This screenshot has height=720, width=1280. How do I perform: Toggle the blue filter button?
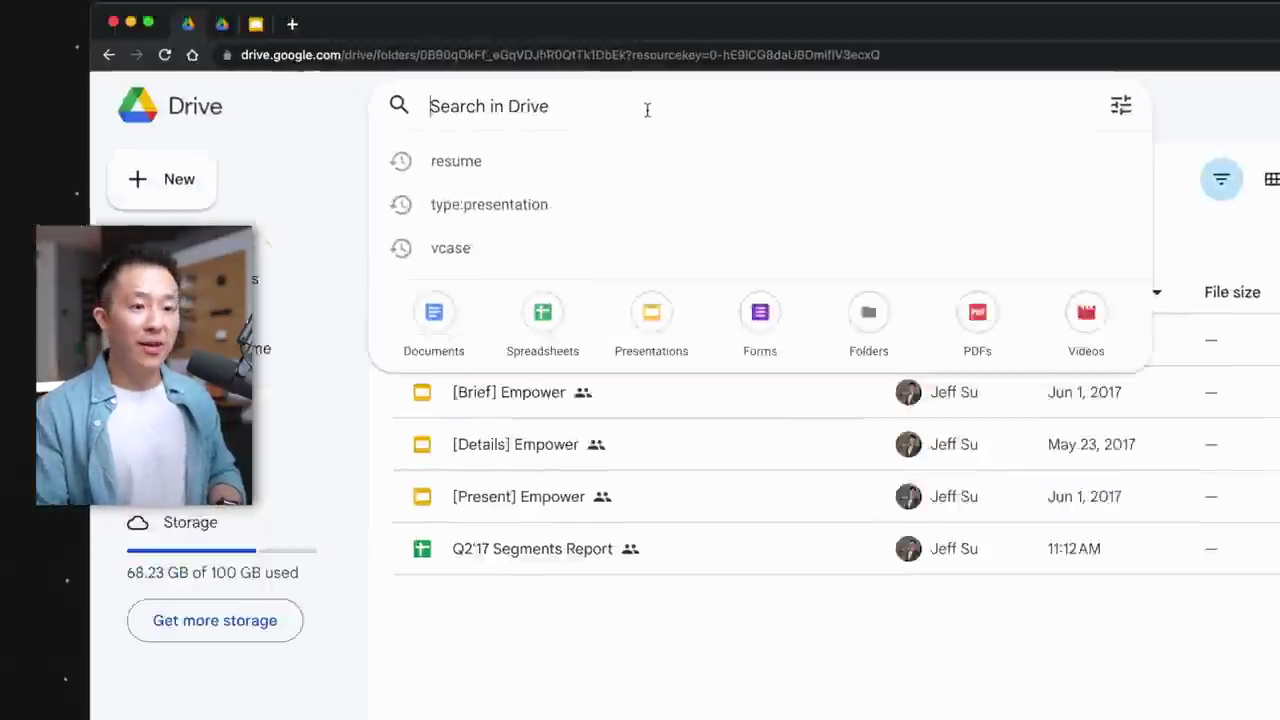[1221, 179]
